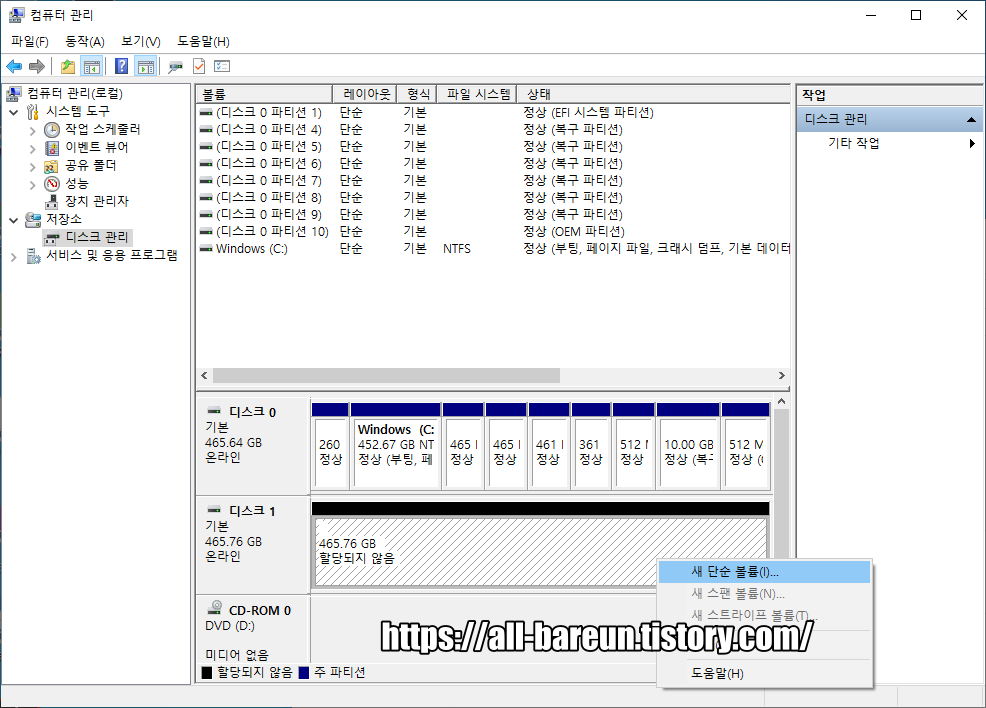Click the disk view scroll-up arrow
Viewport: 986px width, 708px height.
(782, 402)
